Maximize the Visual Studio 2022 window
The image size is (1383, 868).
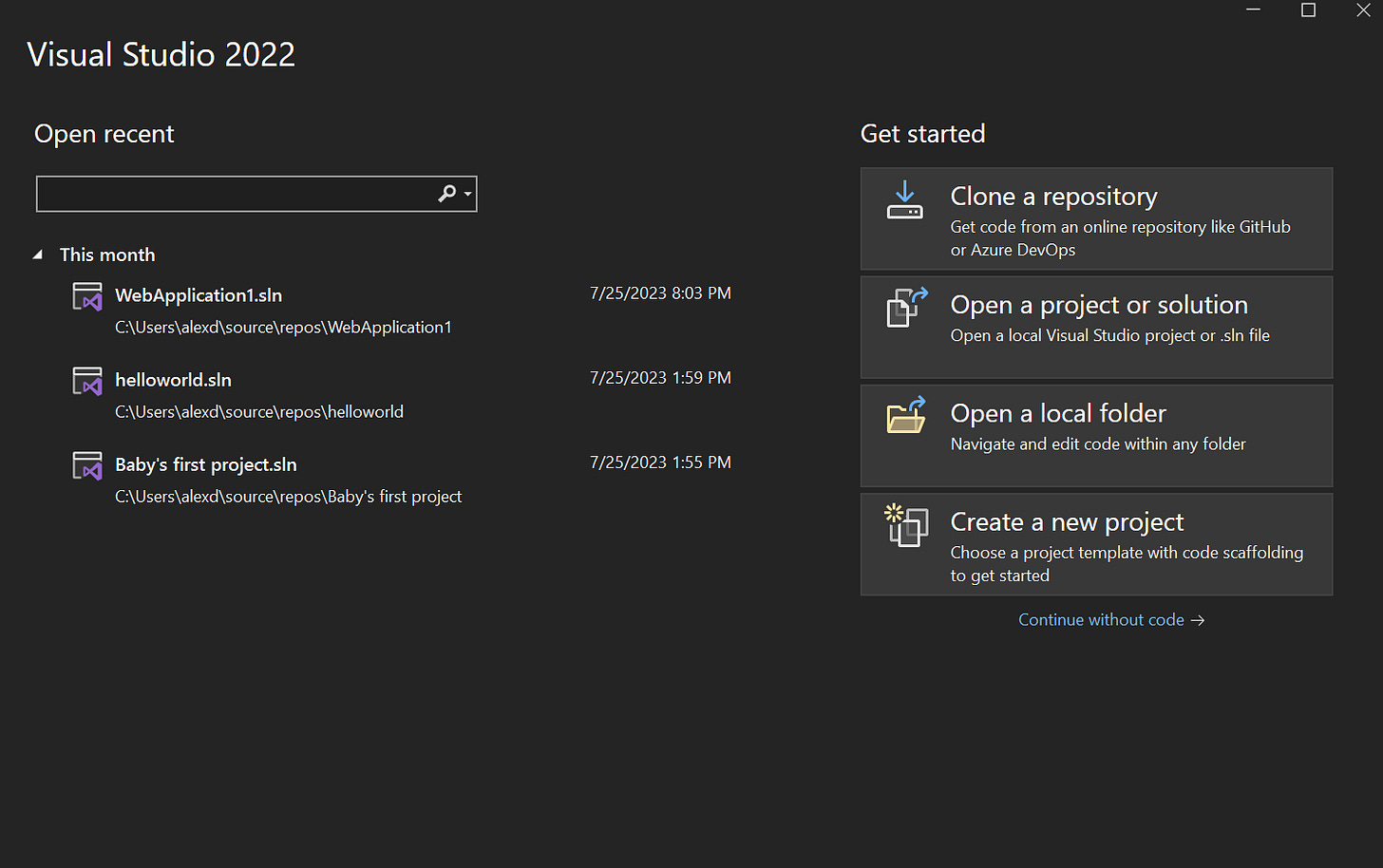(1308, 9)
